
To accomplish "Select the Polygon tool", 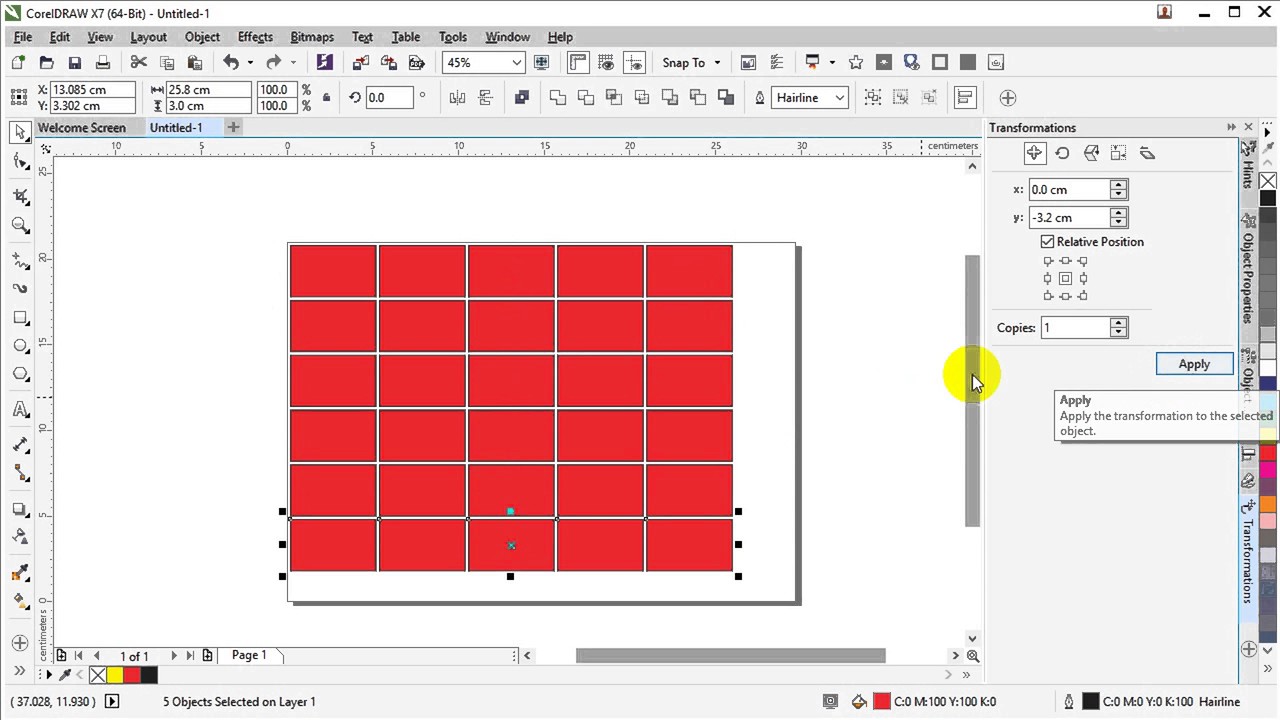I will (x=20, y=374).
